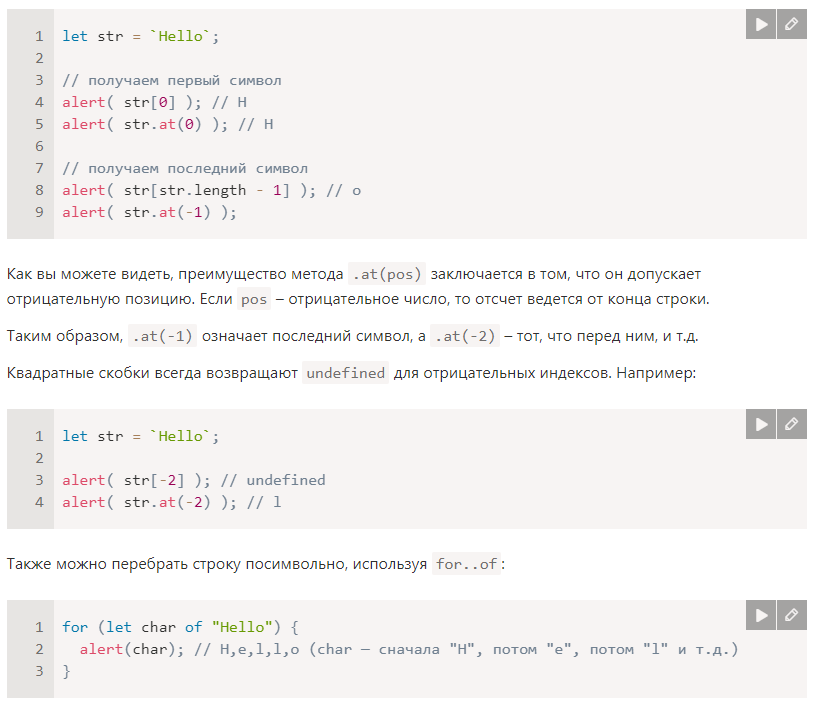The height and width of the screenshot is (713, 817).
Task: Click inline code '.at(-1)' in paragraph
Action: click(162, 336)
